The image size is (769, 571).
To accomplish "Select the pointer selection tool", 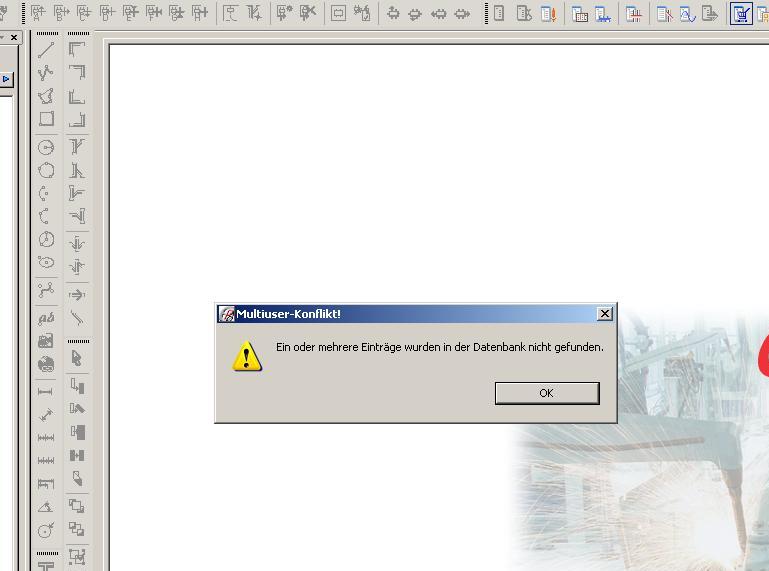I will 77,359.
